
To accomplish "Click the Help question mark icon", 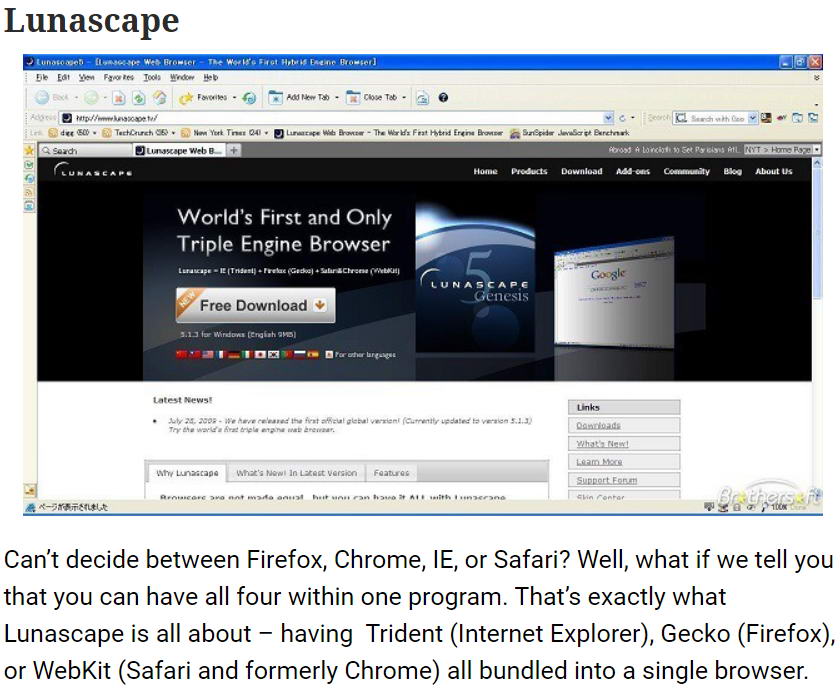I will pyautogui.click(x=443, y=98).
